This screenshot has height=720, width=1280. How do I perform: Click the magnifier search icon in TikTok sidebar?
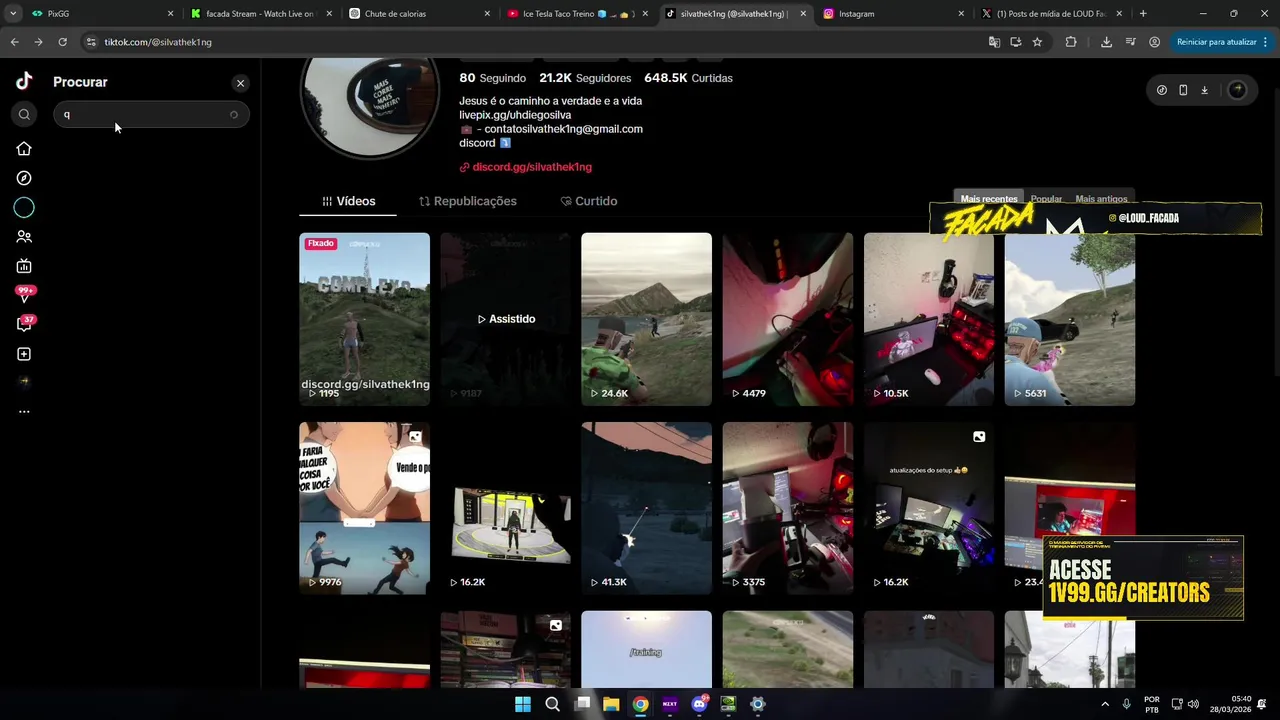[24, 115]
